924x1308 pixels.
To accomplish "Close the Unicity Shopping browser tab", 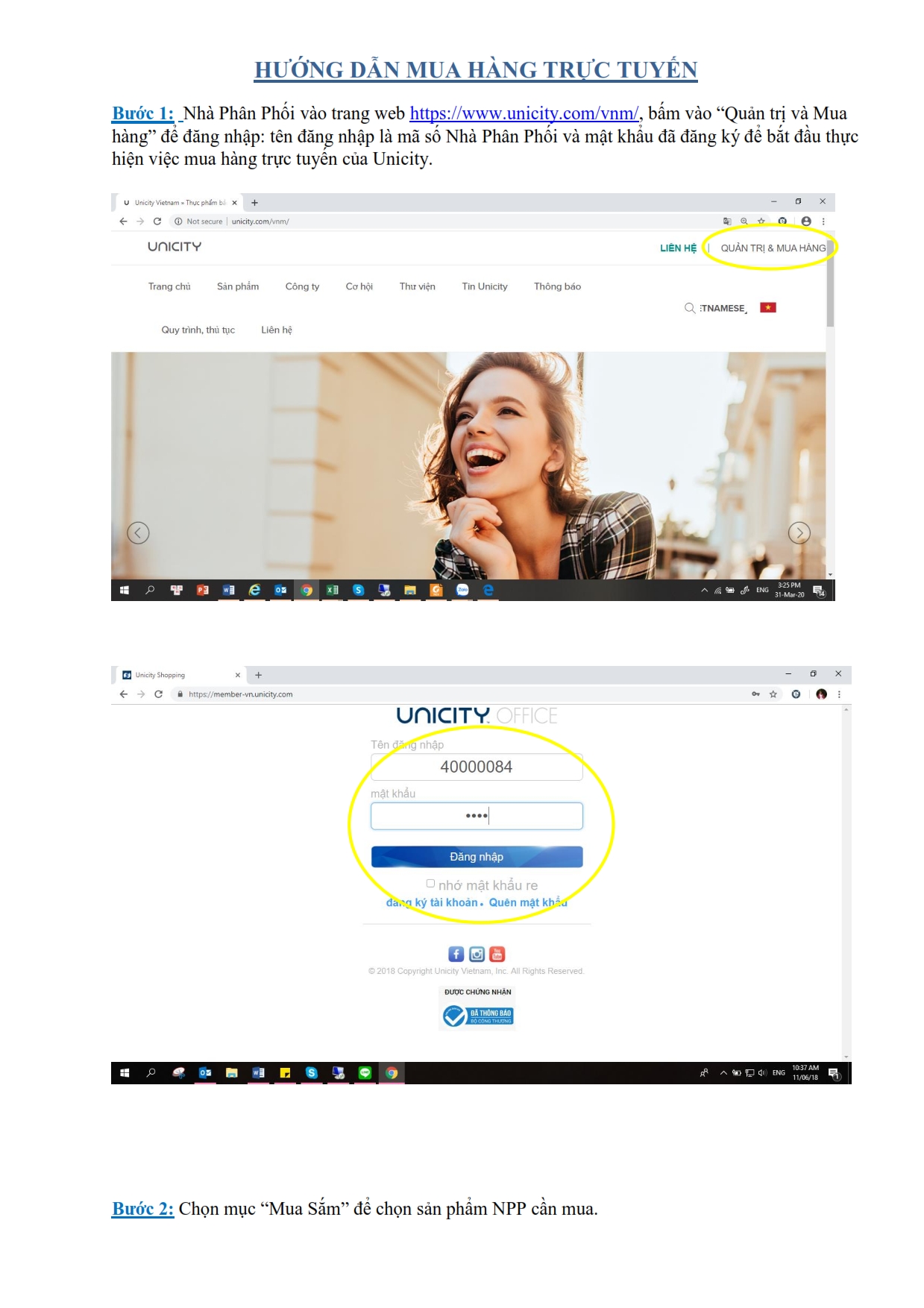I will [x=238, y=675].
